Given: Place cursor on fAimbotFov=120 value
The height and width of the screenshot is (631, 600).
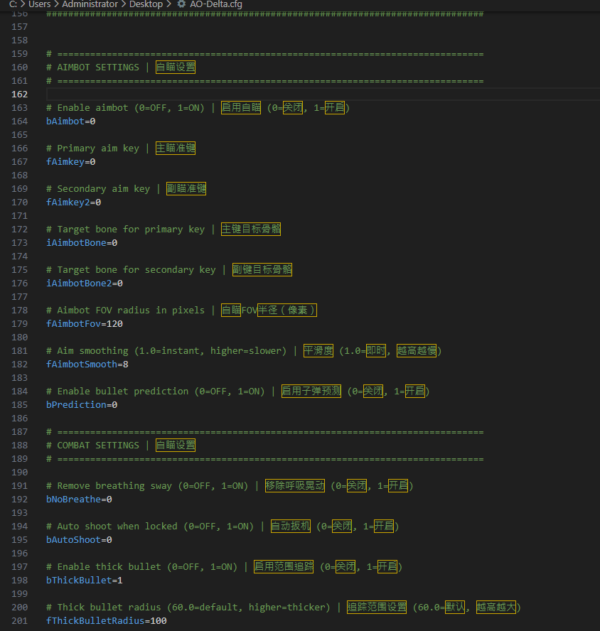Looking at the screenshot, I should [x=84, y=324].
